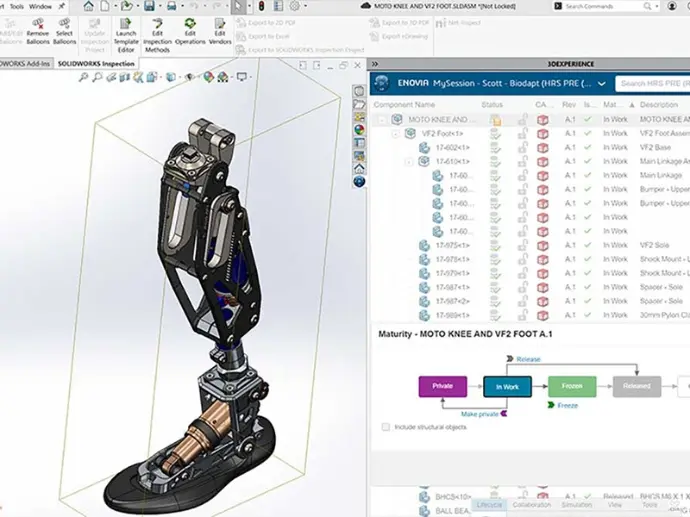Pin the menu bar with the pushpin icon
The image size is (690, 517).
tap(61, 6)
